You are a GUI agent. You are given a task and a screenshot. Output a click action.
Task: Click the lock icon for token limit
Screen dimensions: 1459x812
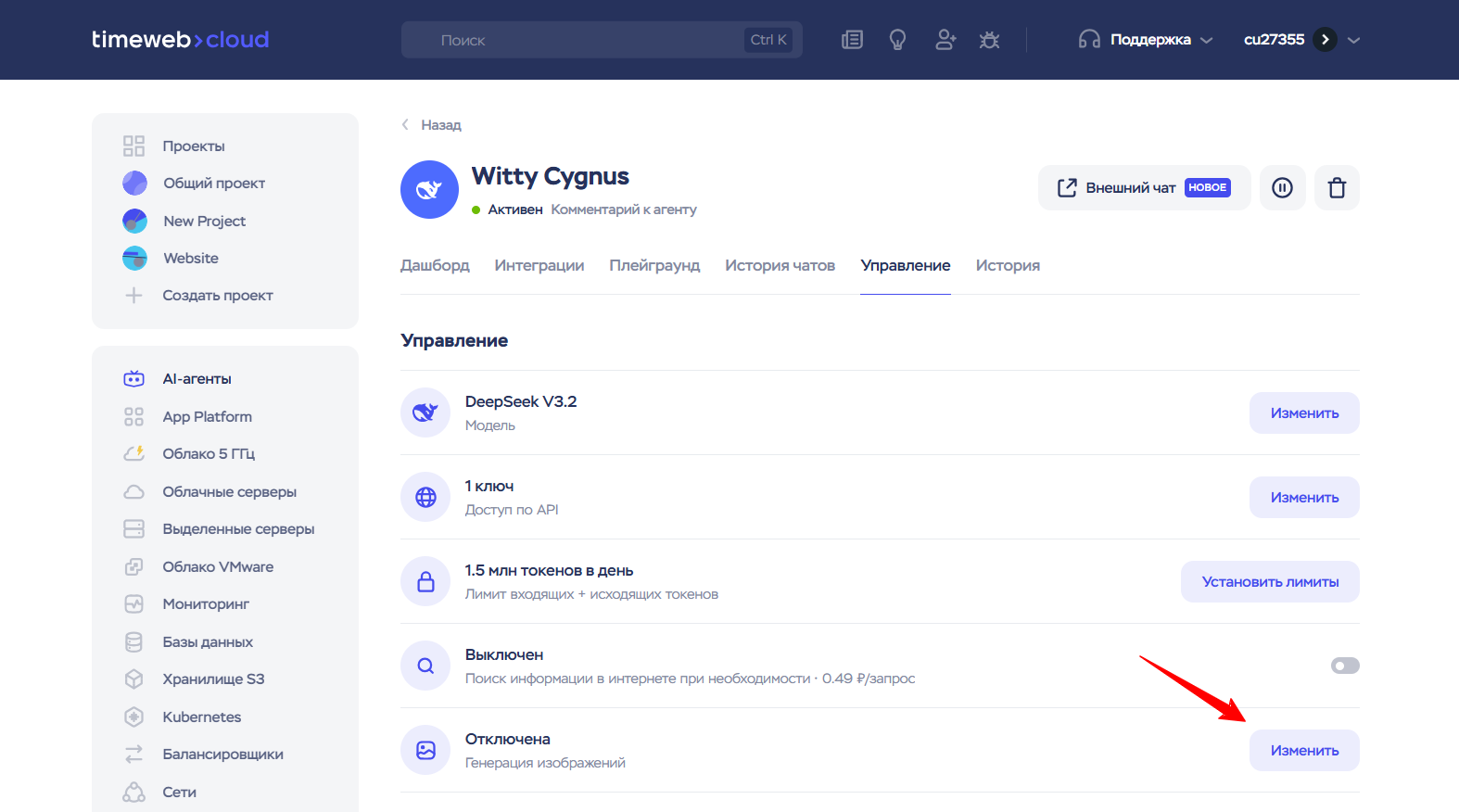pos(425,581)
